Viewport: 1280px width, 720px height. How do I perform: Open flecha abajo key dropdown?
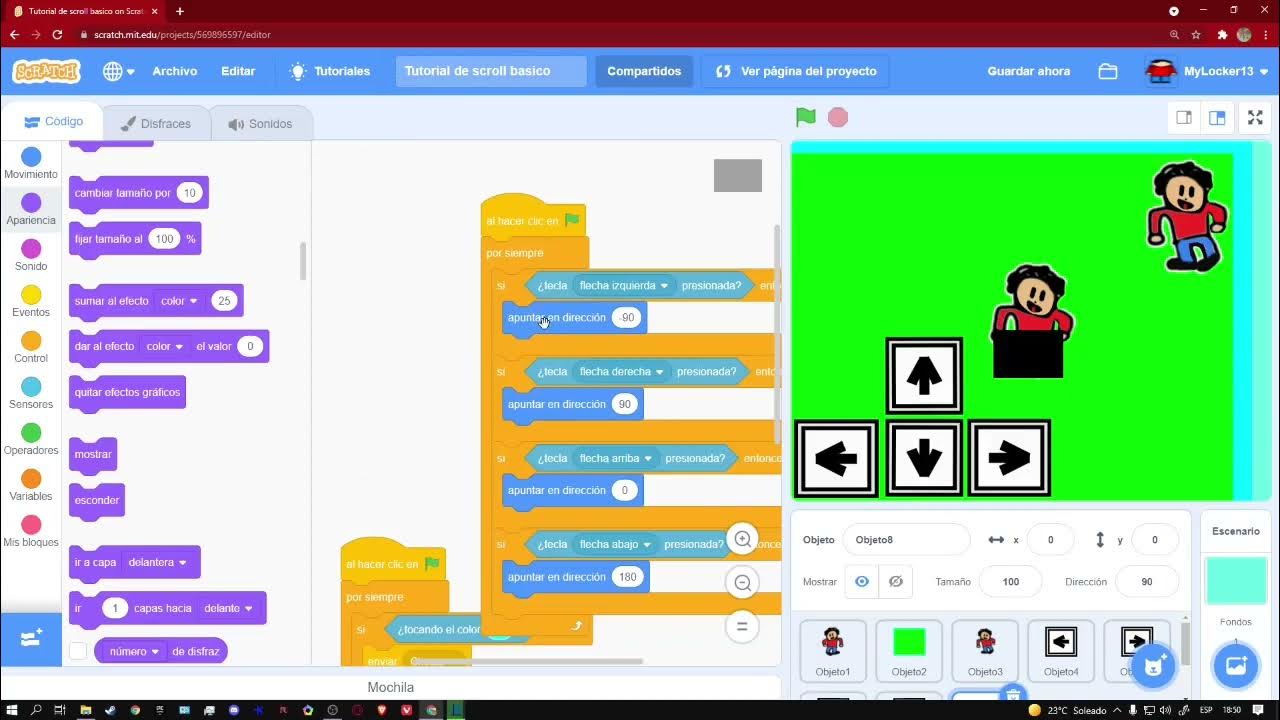(x=615, y=544)
